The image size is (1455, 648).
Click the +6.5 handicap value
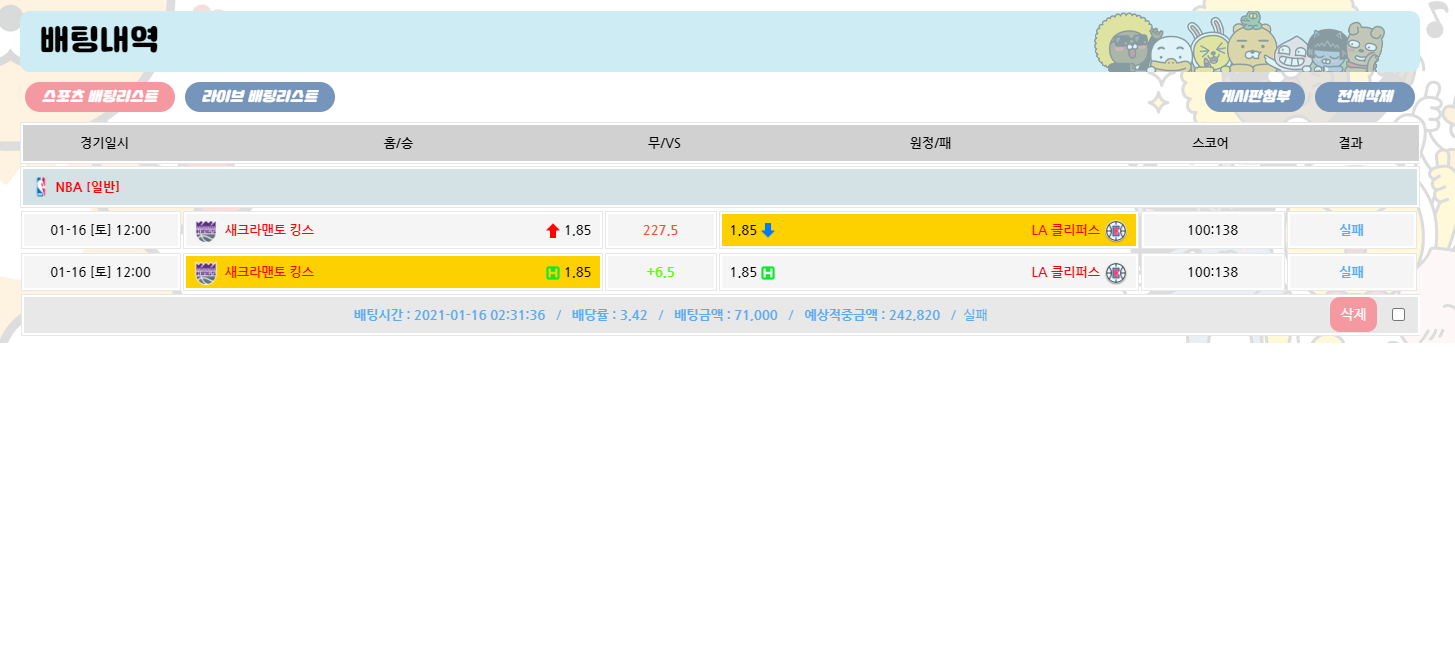[x=660, y=273]
